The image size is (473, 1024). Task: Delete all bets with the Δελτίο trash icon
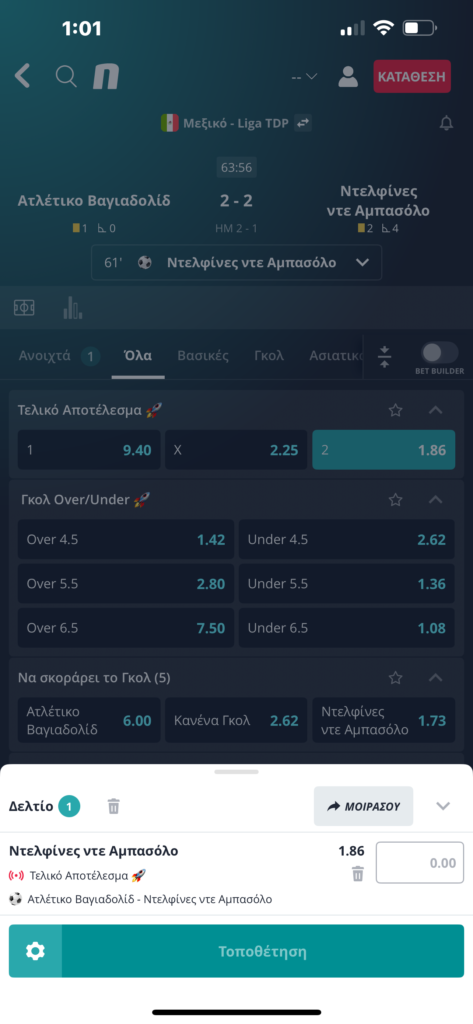[114, 807]
